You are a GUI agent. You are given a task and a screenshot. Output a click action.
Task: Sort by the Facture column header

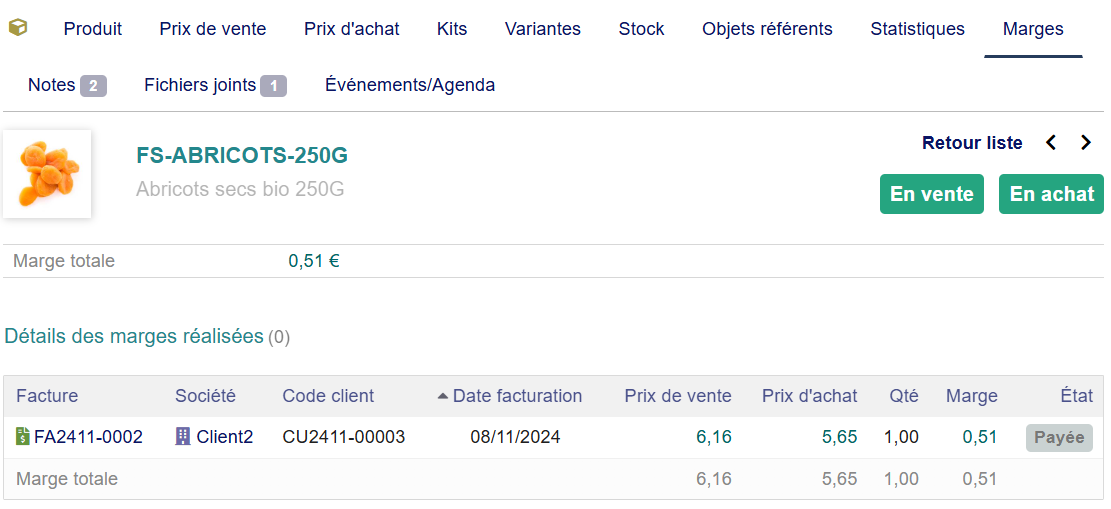47,396
